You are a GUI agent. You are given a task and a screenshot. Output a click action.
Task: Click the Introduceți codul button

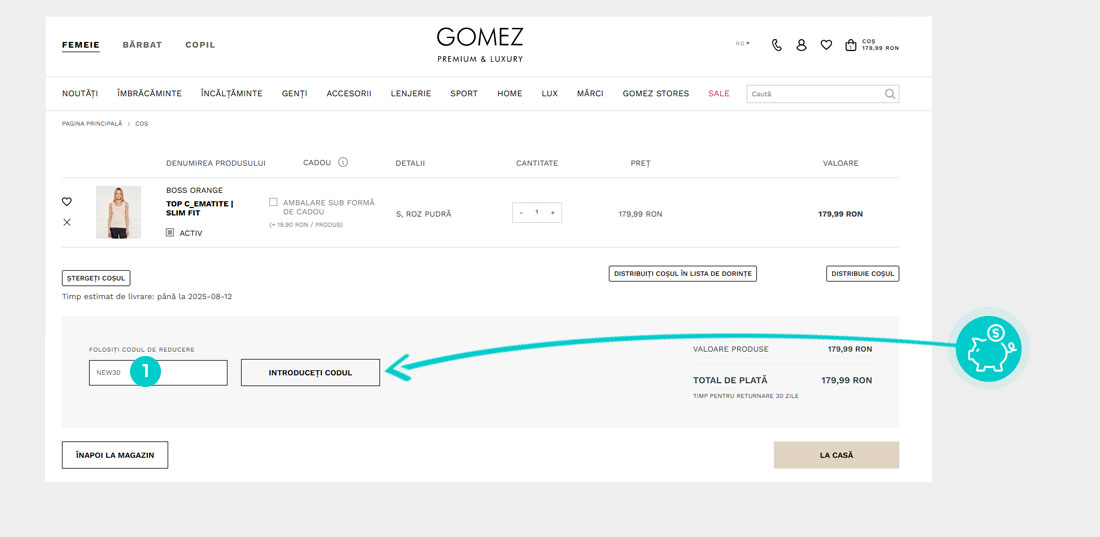[x=310, y=373]
